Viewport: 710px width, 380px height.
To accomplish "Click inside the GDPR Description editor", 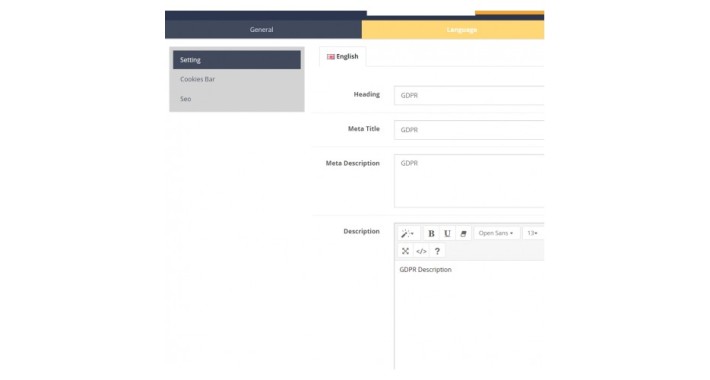I will tap(469, 315).
